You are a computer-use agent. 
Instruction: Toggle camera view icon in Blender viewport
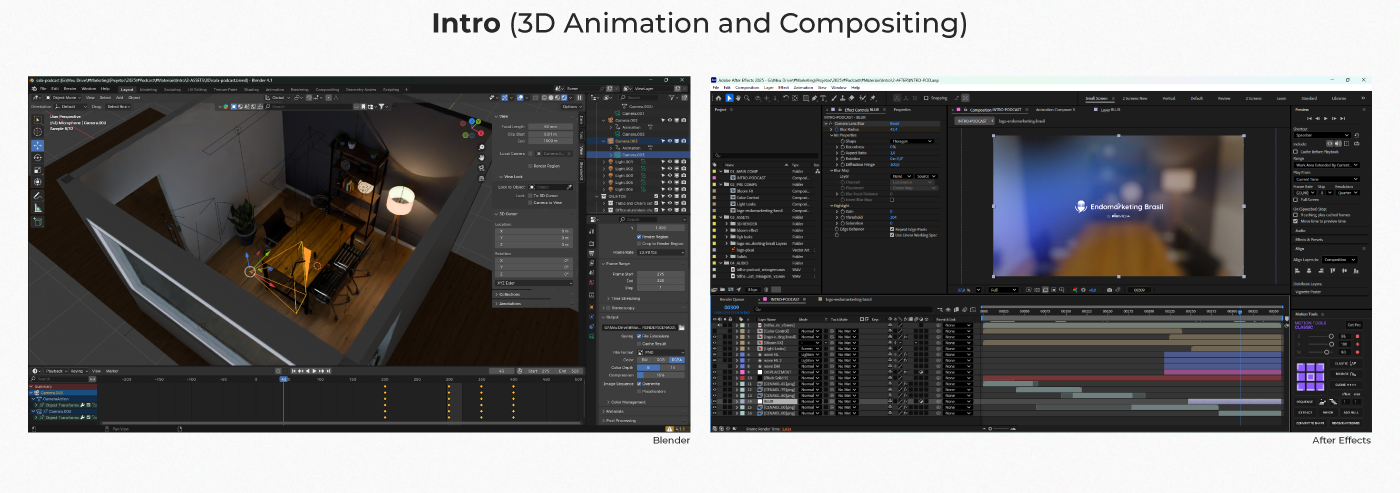click(481, 168)
